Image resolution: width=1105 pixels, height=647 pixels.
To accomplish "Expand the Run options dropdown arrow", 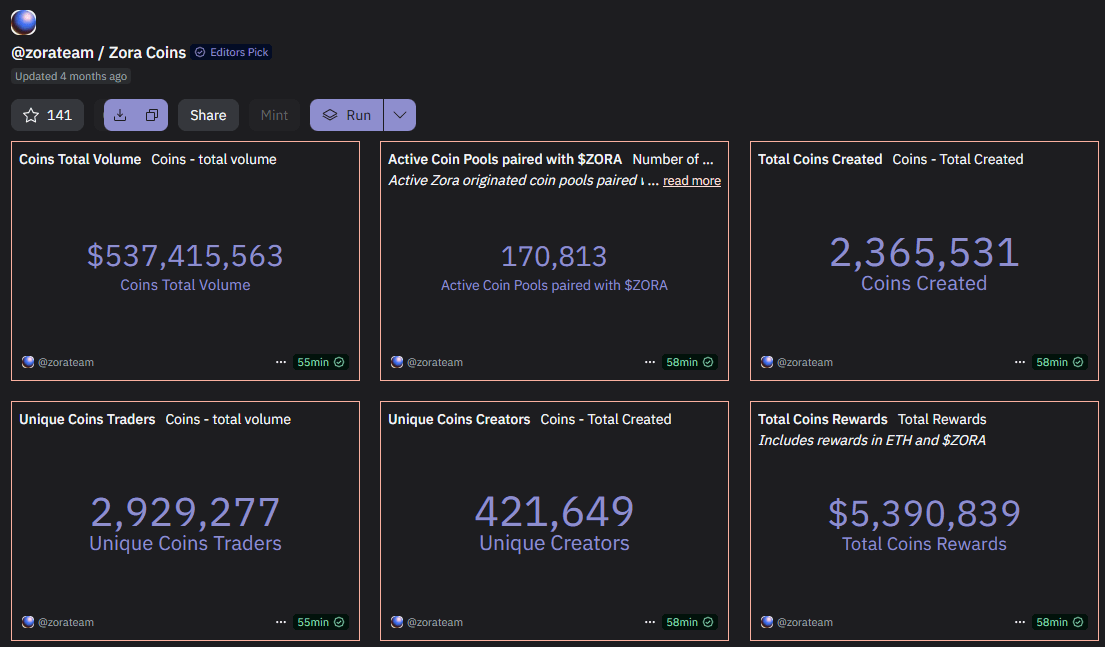I will point(400,115).
